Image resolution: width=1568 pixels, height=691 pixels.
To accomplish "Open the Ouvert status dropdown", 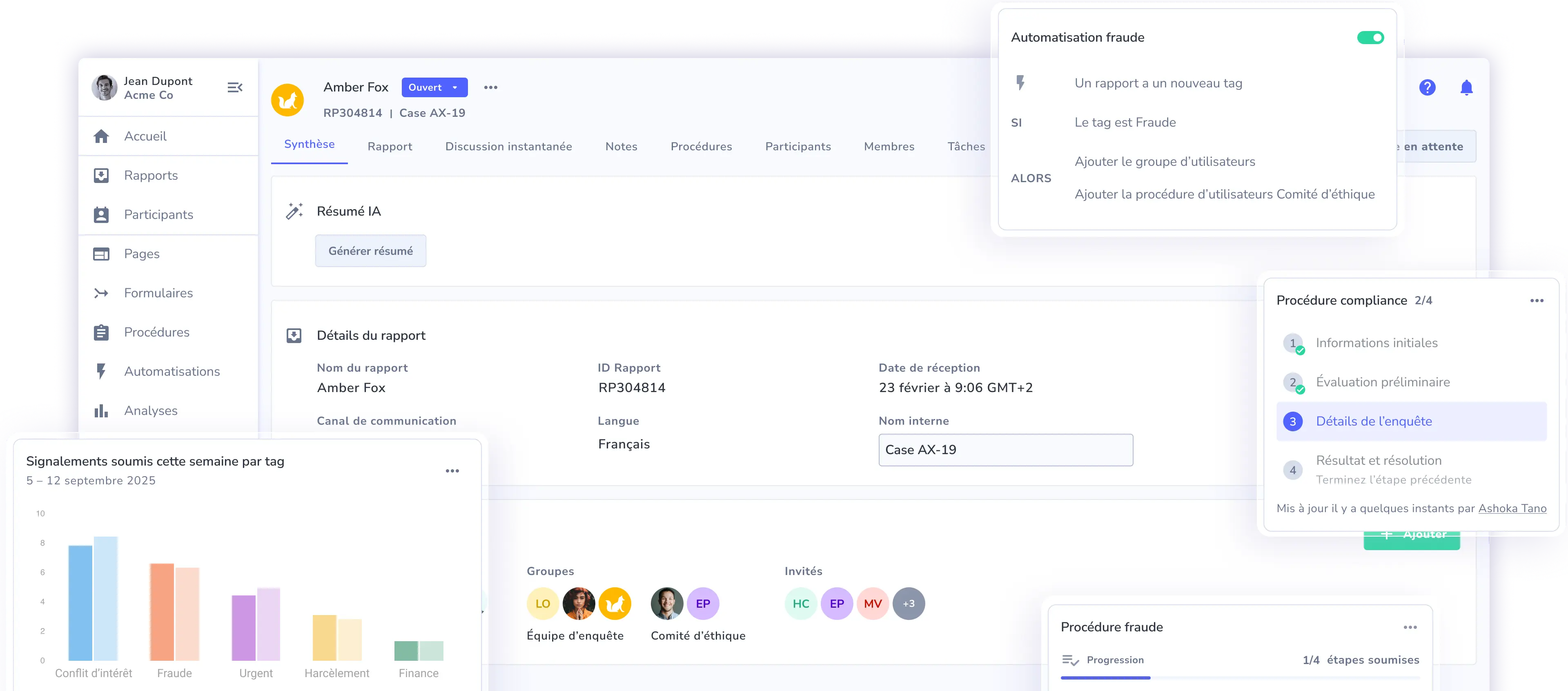I will pyautogui.click(x=434, y=87).
